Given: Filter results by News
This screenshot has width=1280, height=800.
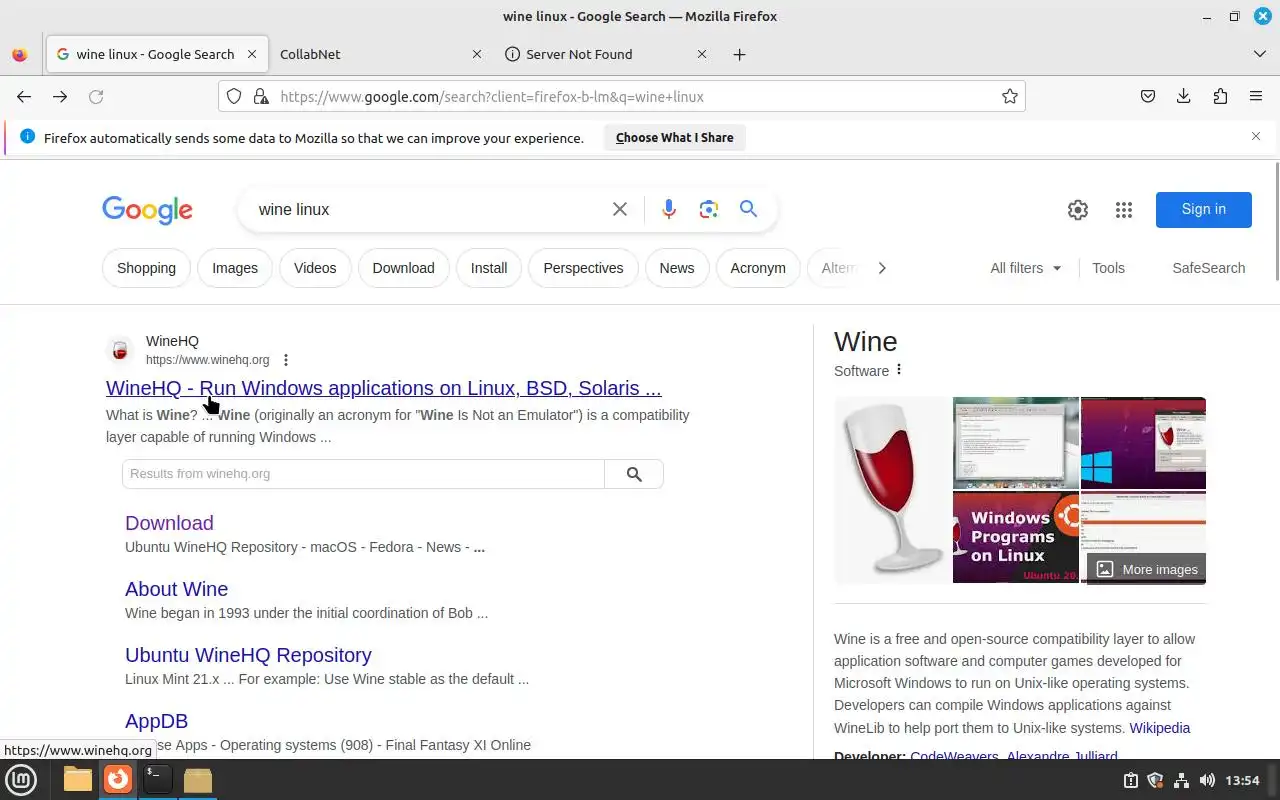Looking at the screenshot, I should coord(677,268).
